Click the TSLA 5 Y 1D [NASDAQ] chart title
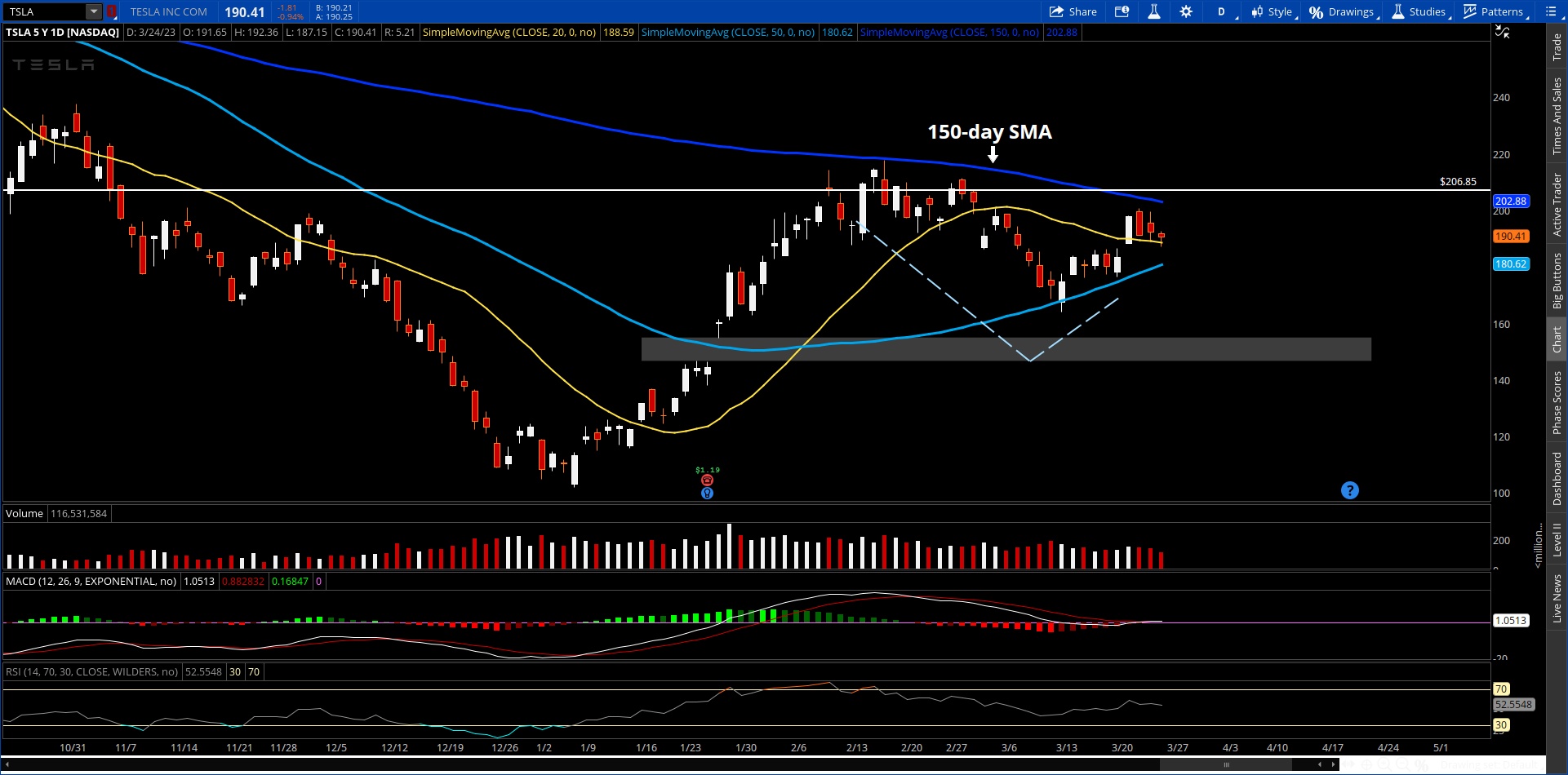The image size is (1568, 775). tap(63, 33)
